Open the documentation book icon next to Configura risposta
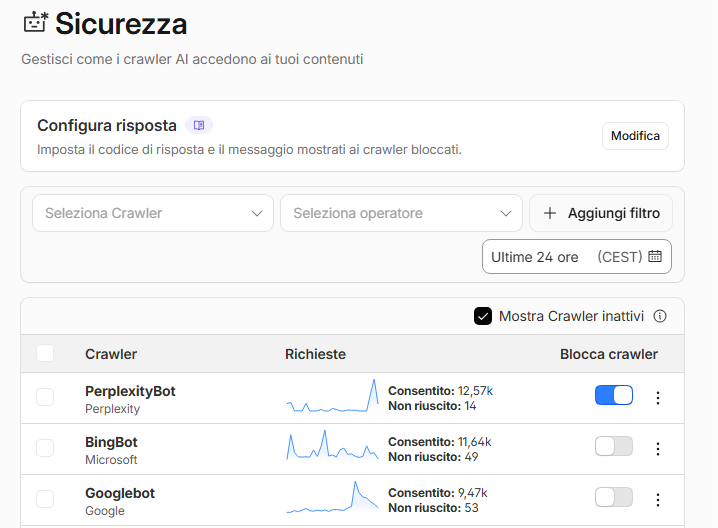 199,125
